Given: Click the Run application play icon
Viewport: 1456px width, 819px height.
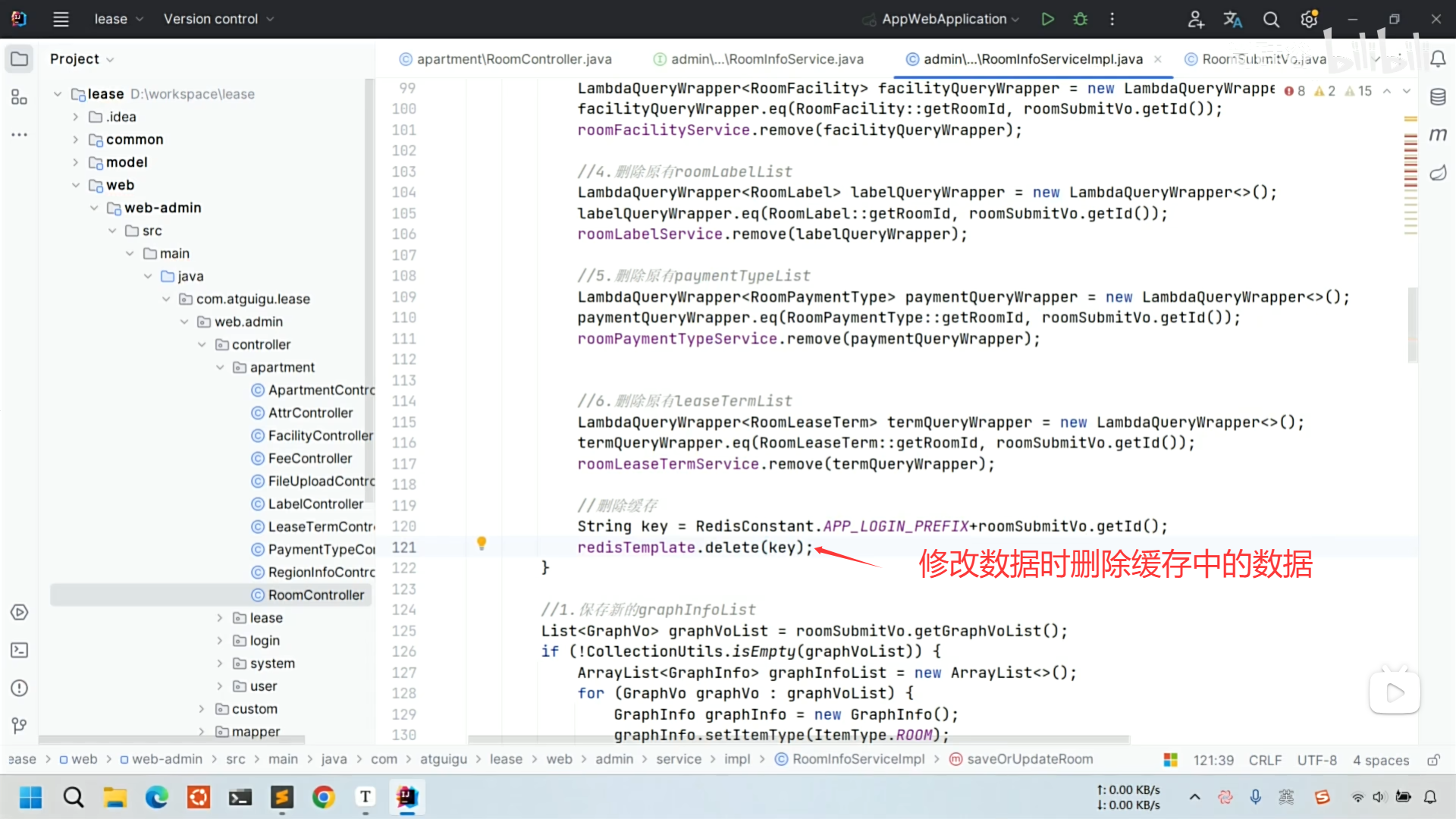Looking at the screenshot, I should click(x=1047, y=19).
